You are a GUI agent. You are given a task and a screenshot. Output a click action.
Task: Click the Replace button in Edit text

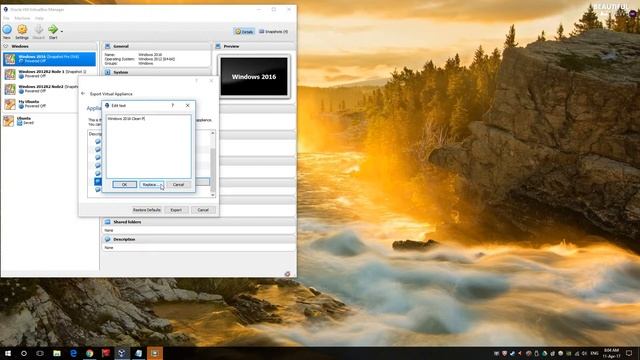coord(151,184)
